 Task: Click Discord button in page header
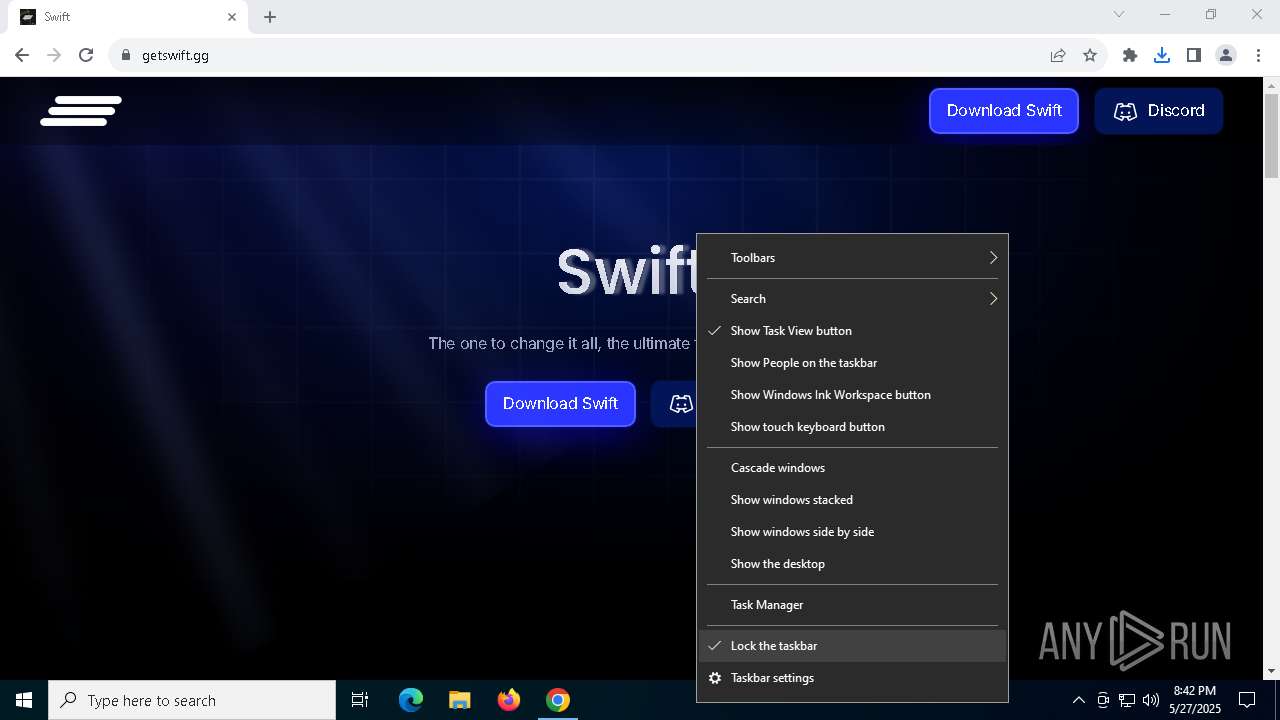tap(1159, 111)
